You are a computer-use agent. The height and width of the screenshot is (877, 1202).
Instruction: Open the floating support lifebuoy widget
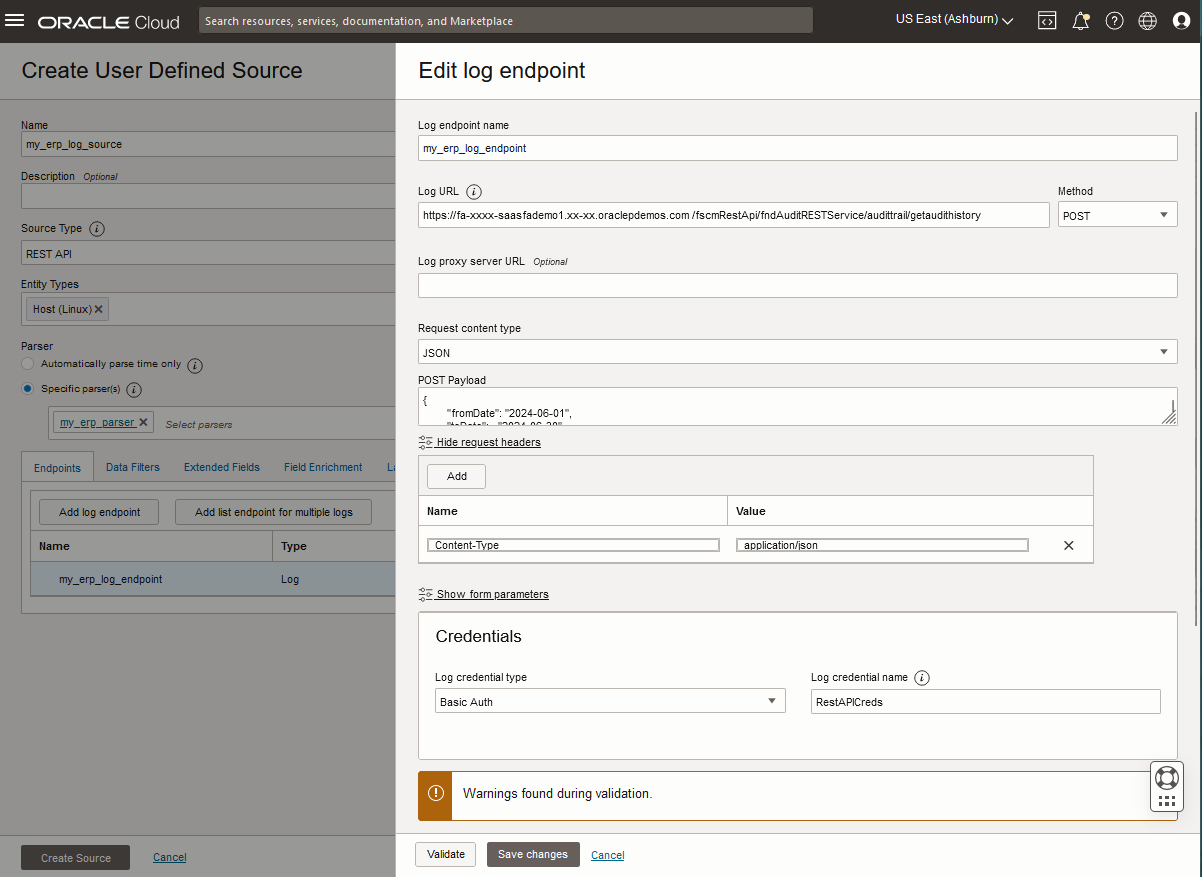click(1166, 777)
